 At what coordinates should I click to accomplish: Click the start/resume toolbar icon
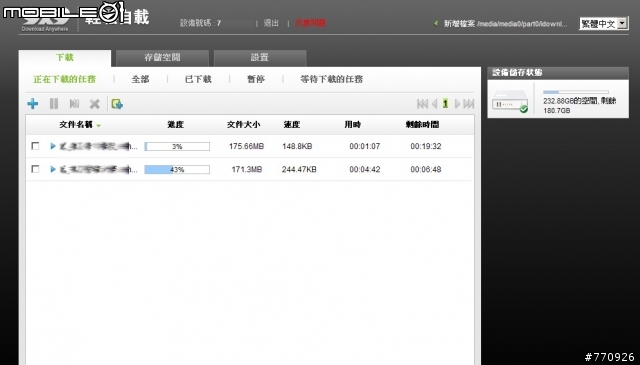tap(74, 104)
